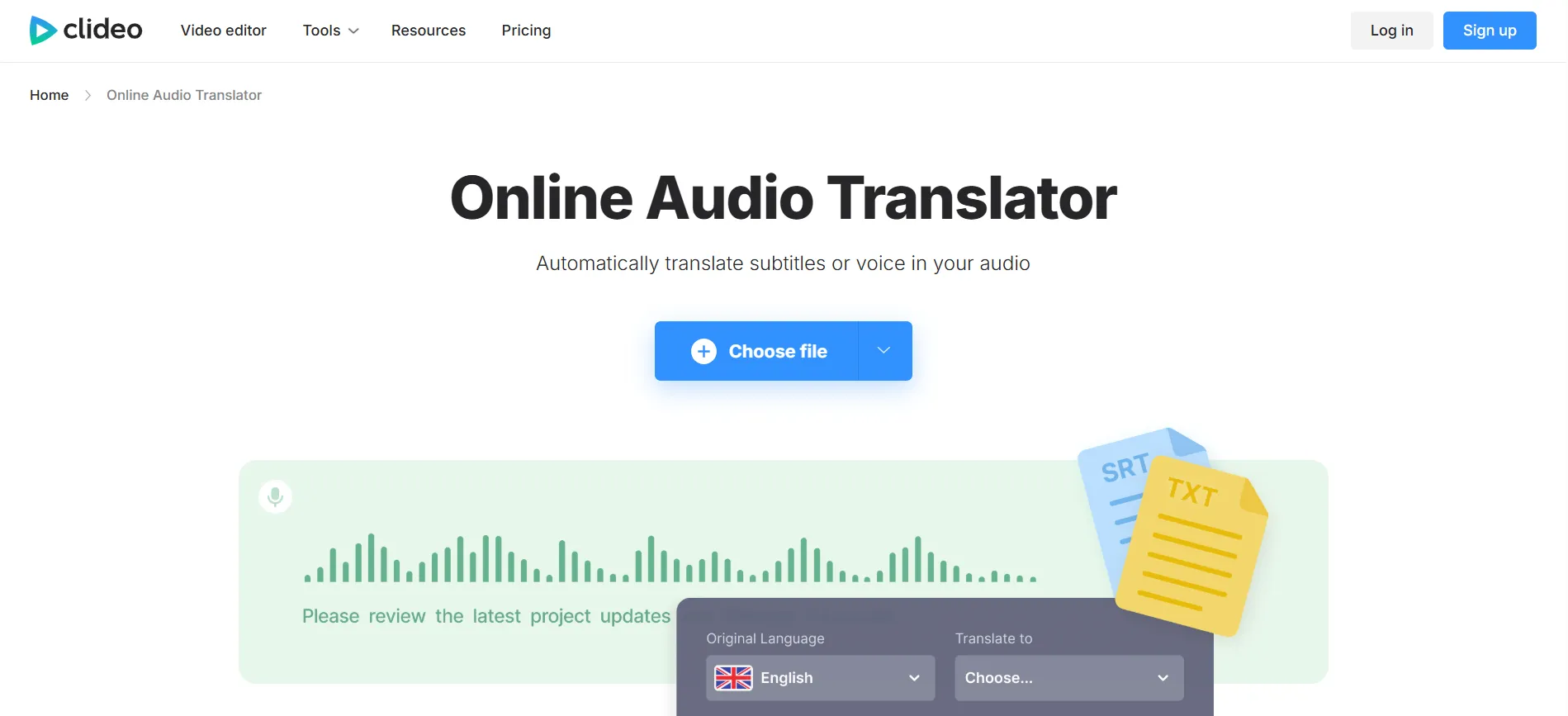Click the Choose file button
The image size is (1568, 716).
[756, 351]
